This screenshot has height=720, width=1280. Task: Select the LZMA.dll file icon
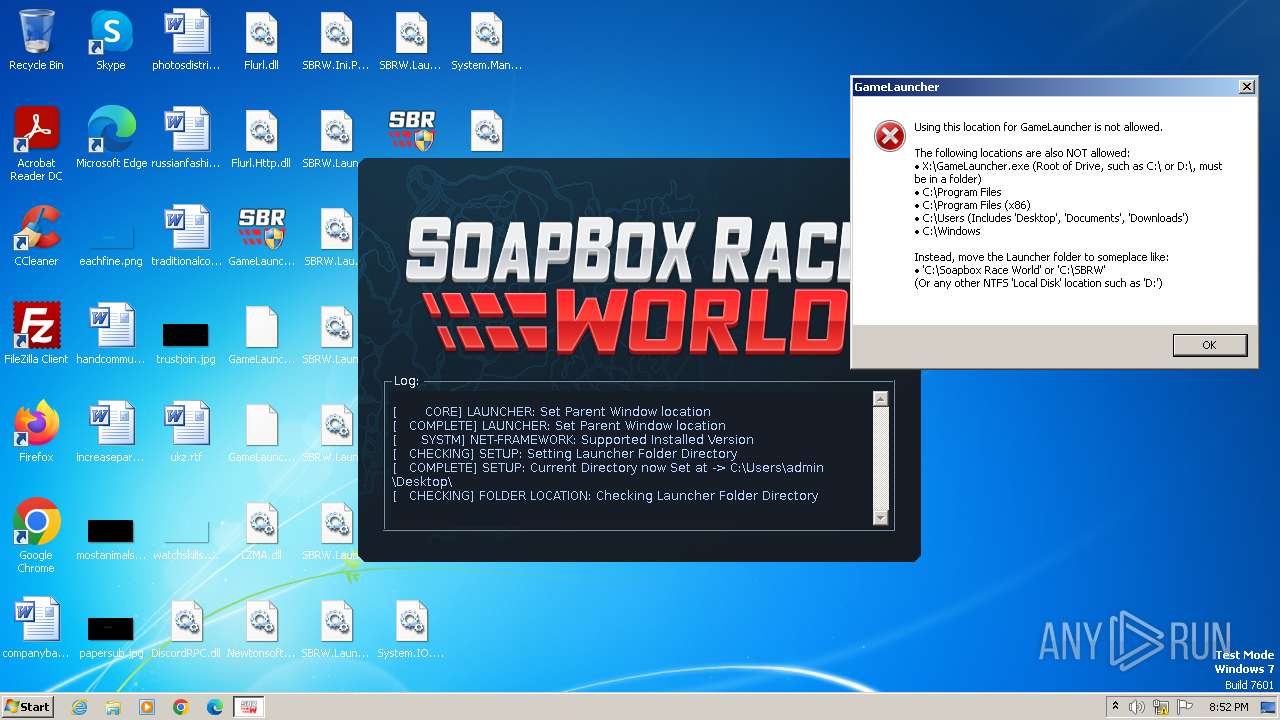[261, 531]
